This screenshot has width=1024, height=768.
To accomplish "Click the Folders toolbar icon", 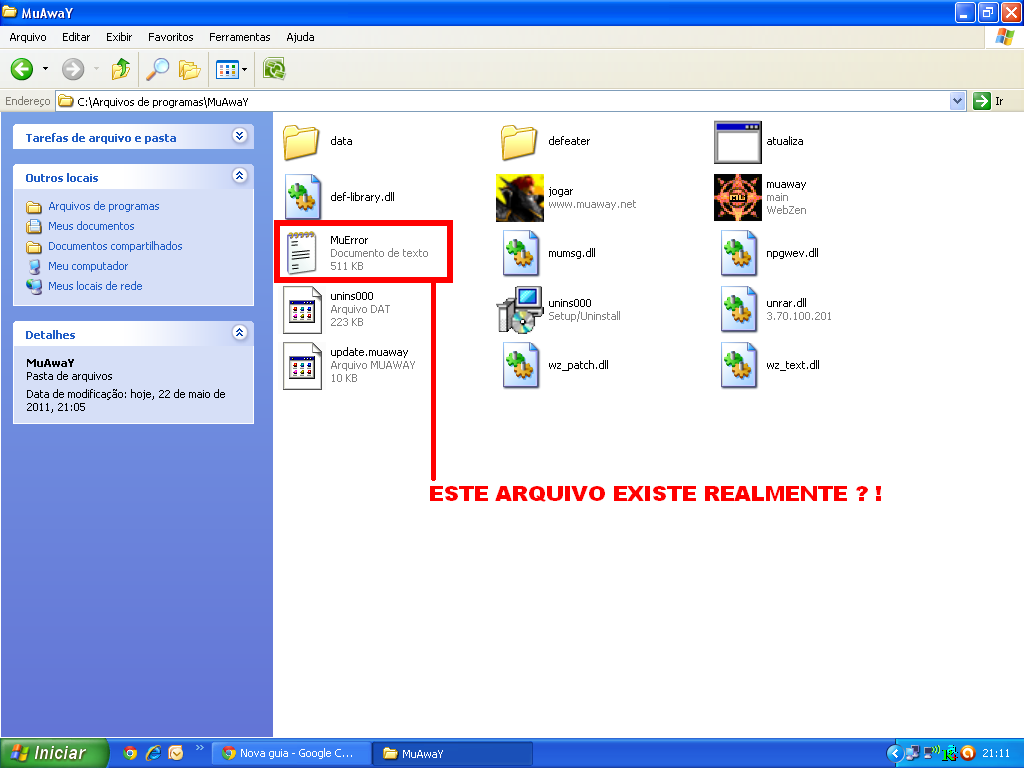I will (189, 69).
